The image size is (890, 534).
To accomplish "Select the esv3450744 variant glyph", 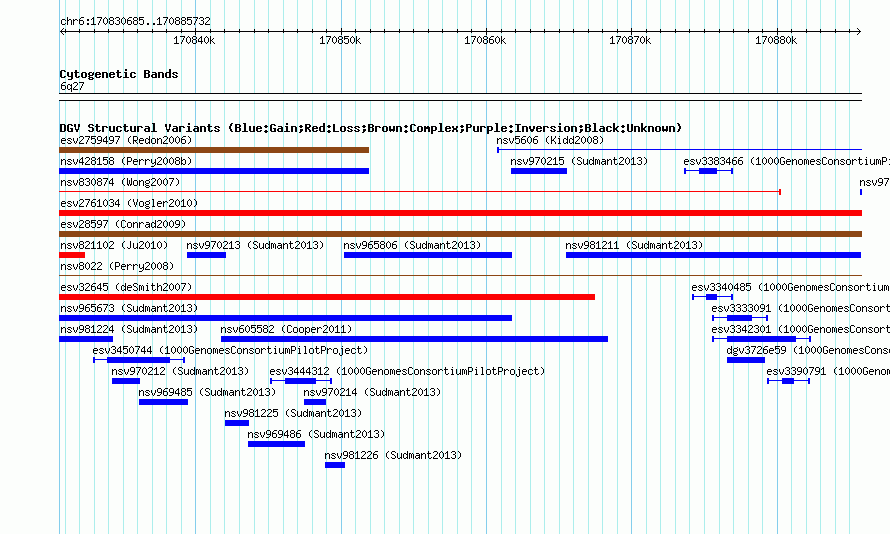I will coord(139,360).
